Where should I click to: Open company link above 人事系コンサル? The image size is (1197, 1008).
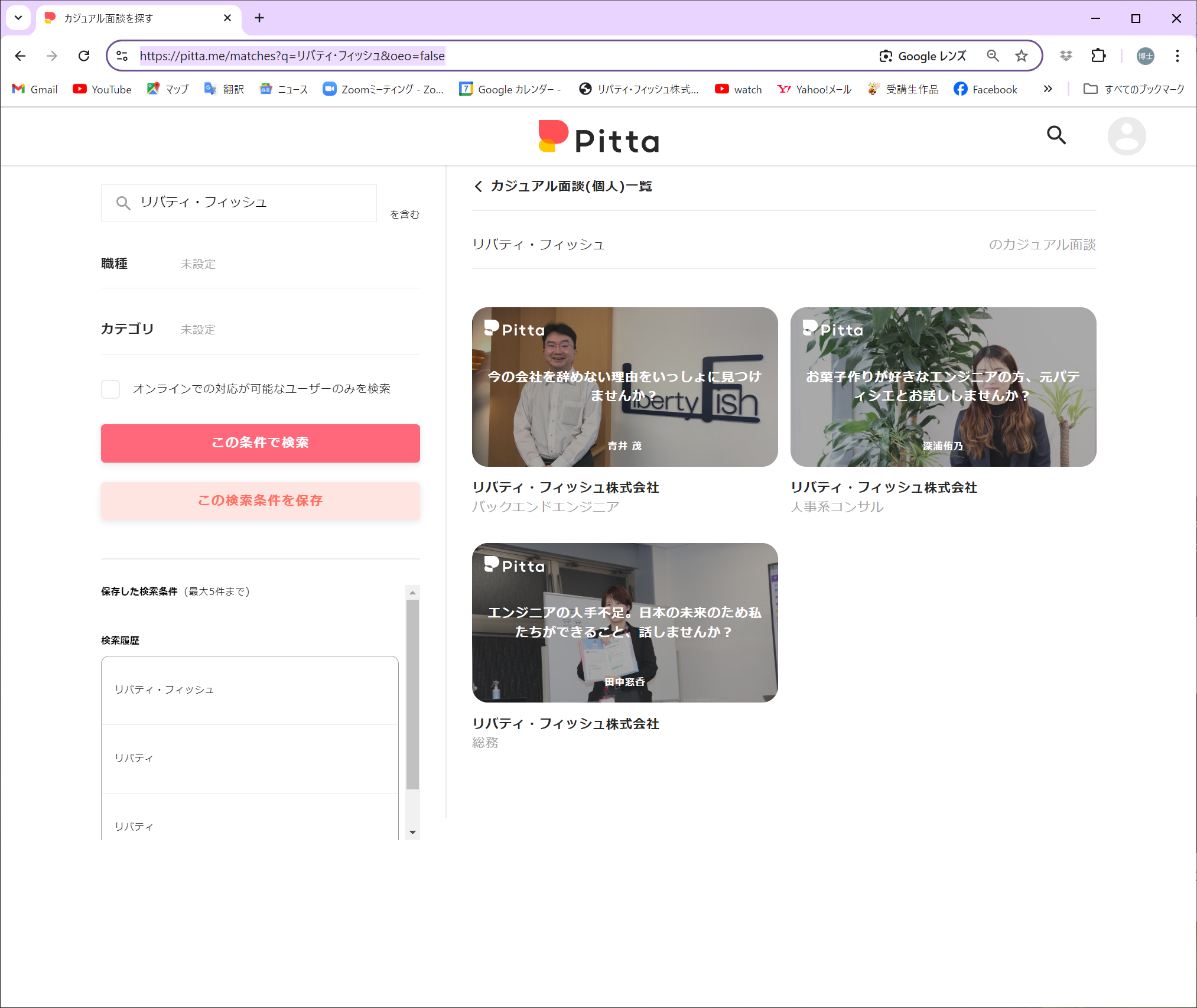[884, 487]
